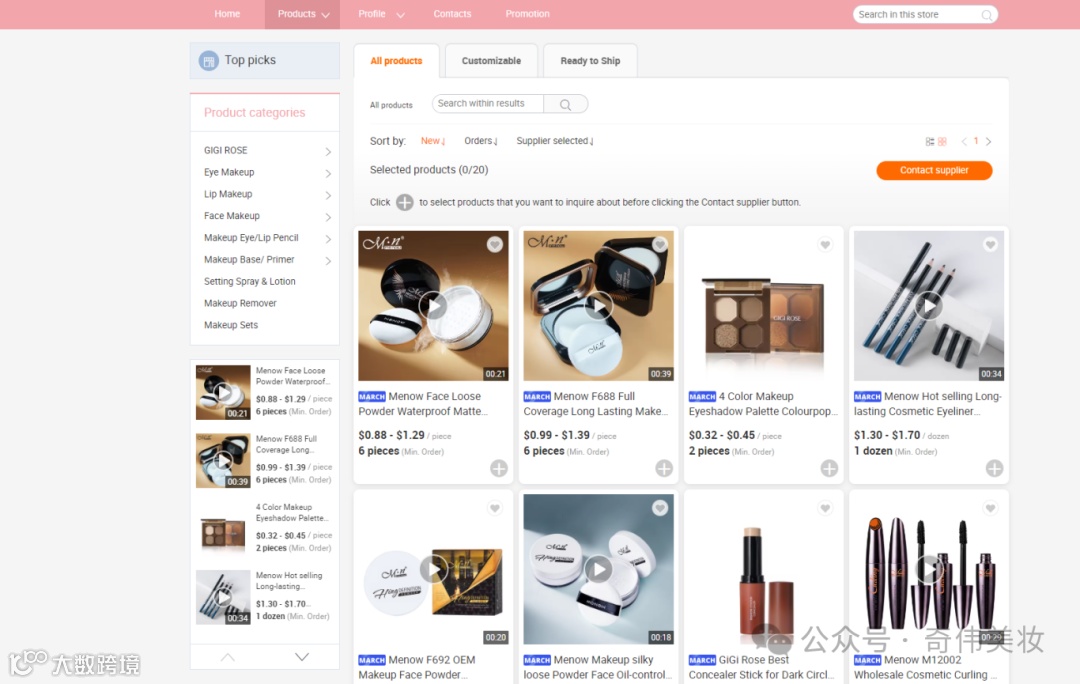Favorite Menow F688 Full Coverage with heart
The width and height of the screenshot is (1080, 684).
pyautogui.click(x=660, y=245)
